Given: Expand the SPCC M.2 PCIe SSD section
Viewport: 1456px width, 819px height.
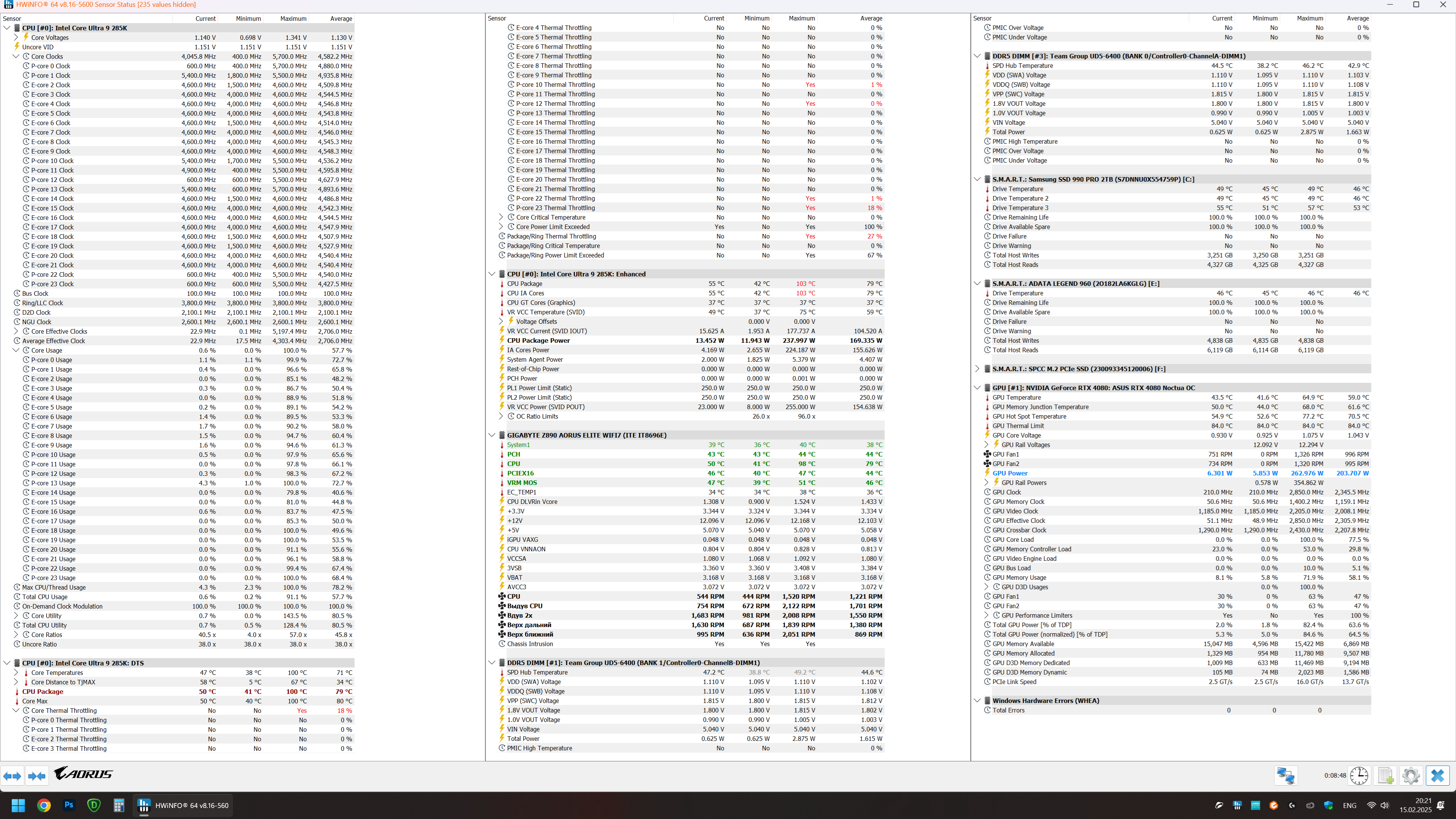Looking at the screenshot, I should pos(977,369).
